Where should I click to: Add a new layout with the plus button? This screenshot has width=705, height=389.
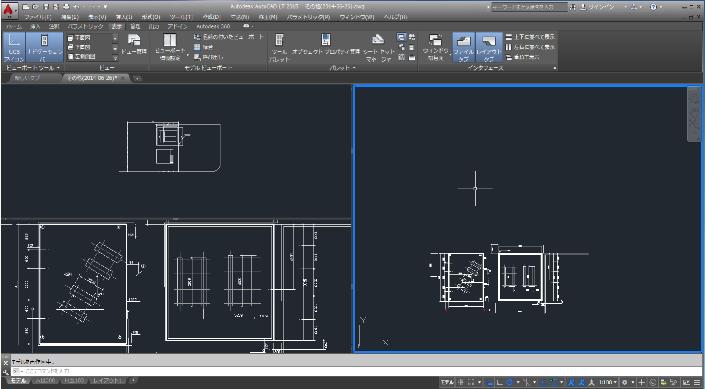point(134,381)
